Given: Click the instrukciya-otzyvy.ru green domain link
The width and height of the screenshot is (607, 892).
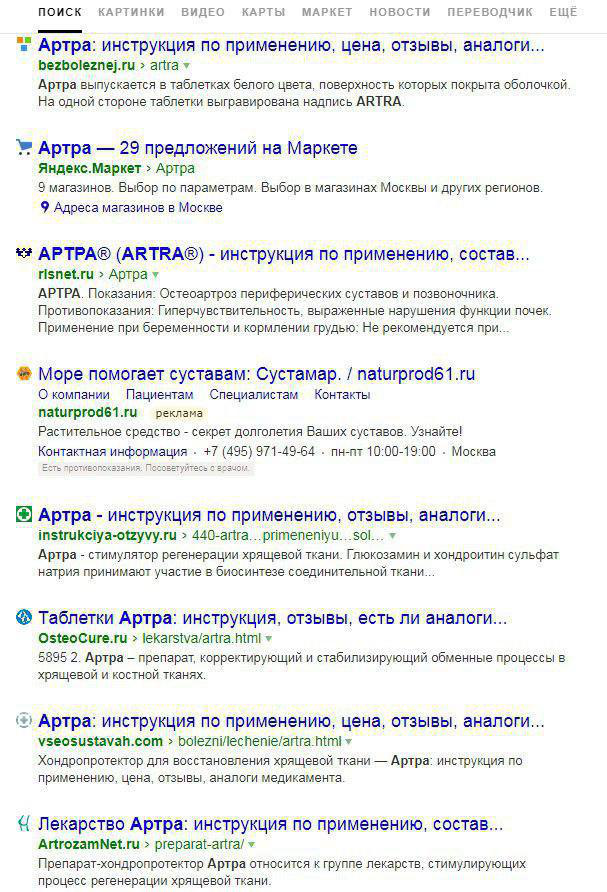Looking at the screenshot, I should 108,535.
